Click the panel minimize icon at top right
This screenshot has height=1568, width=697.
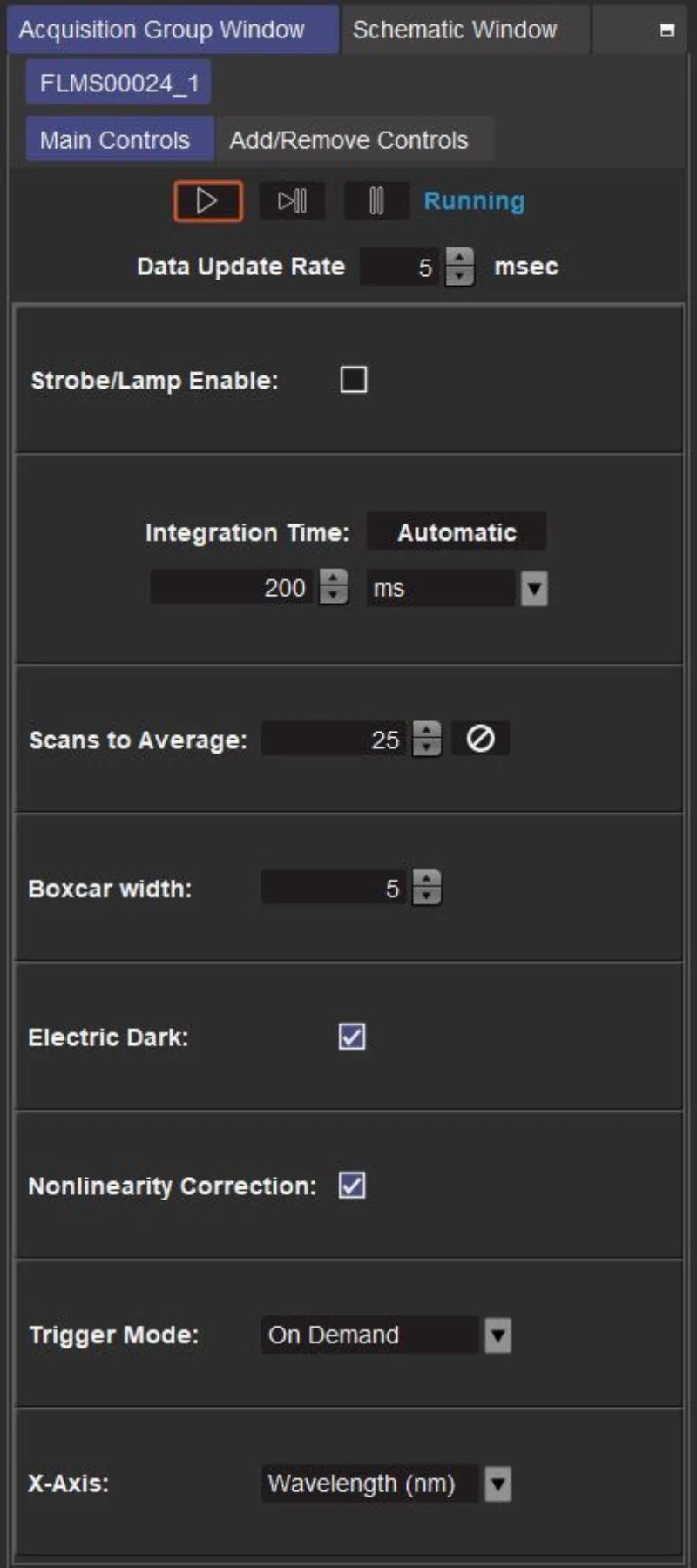pos(667,30)
